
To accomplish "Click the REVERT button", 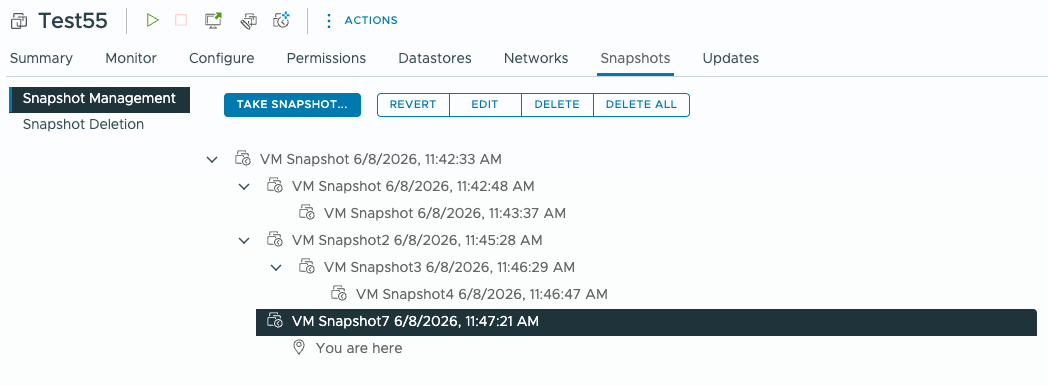I will click(413, 105).
